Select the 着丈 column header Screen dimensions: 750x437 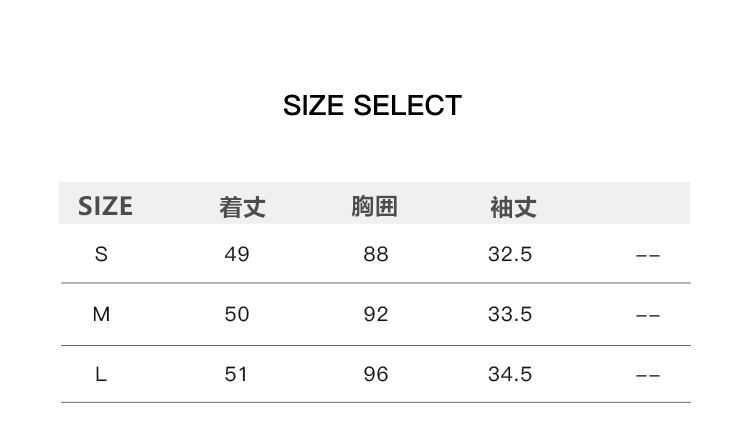pos(243,207)
